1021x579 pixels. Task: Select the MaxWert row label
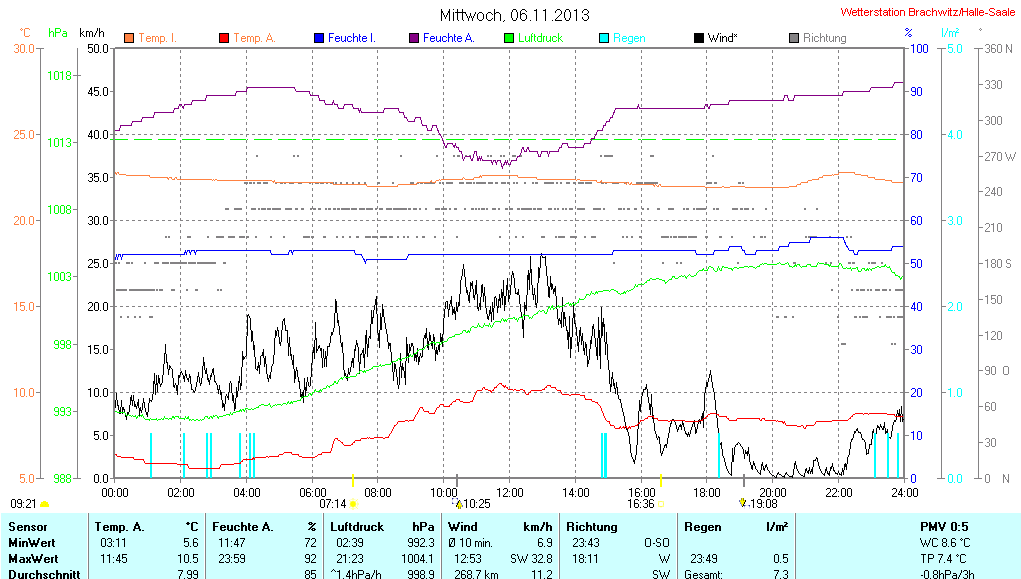pyautogui.click(x=33, y=557)
